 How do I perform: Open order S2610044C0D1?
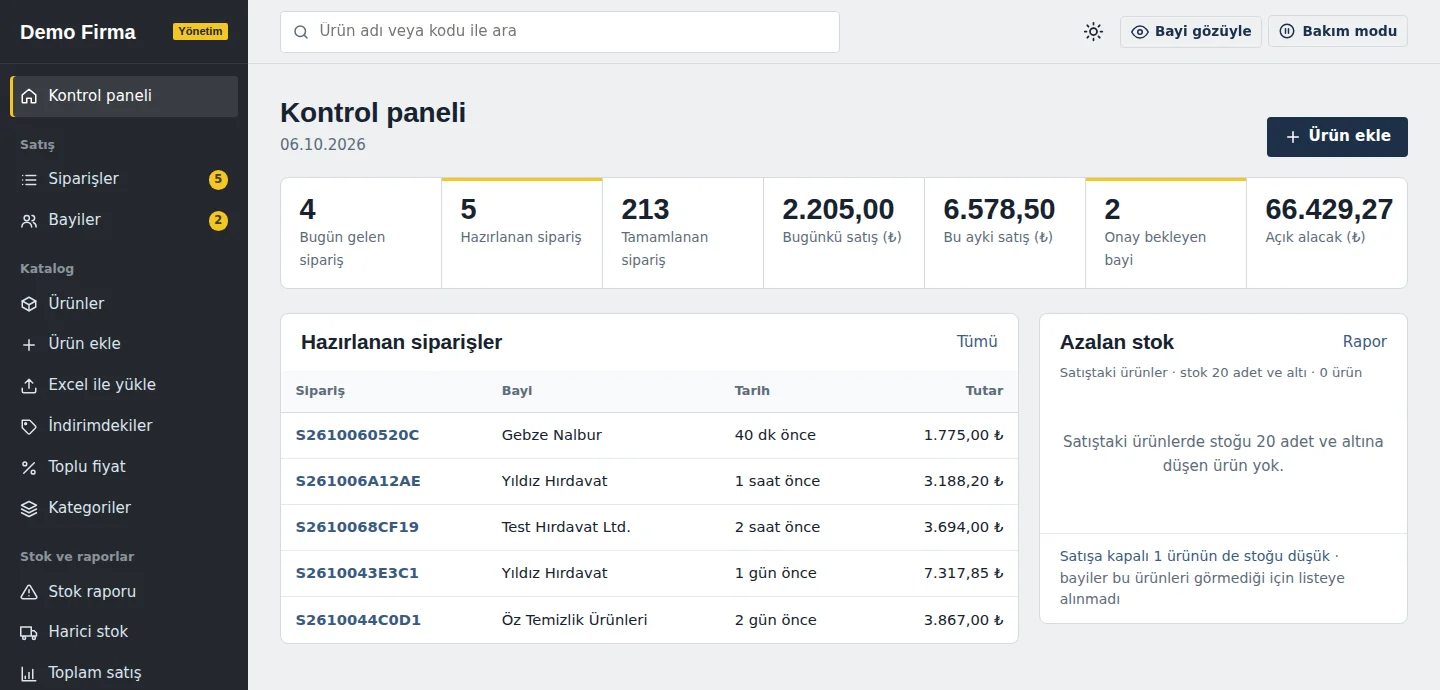coord(358,620)
